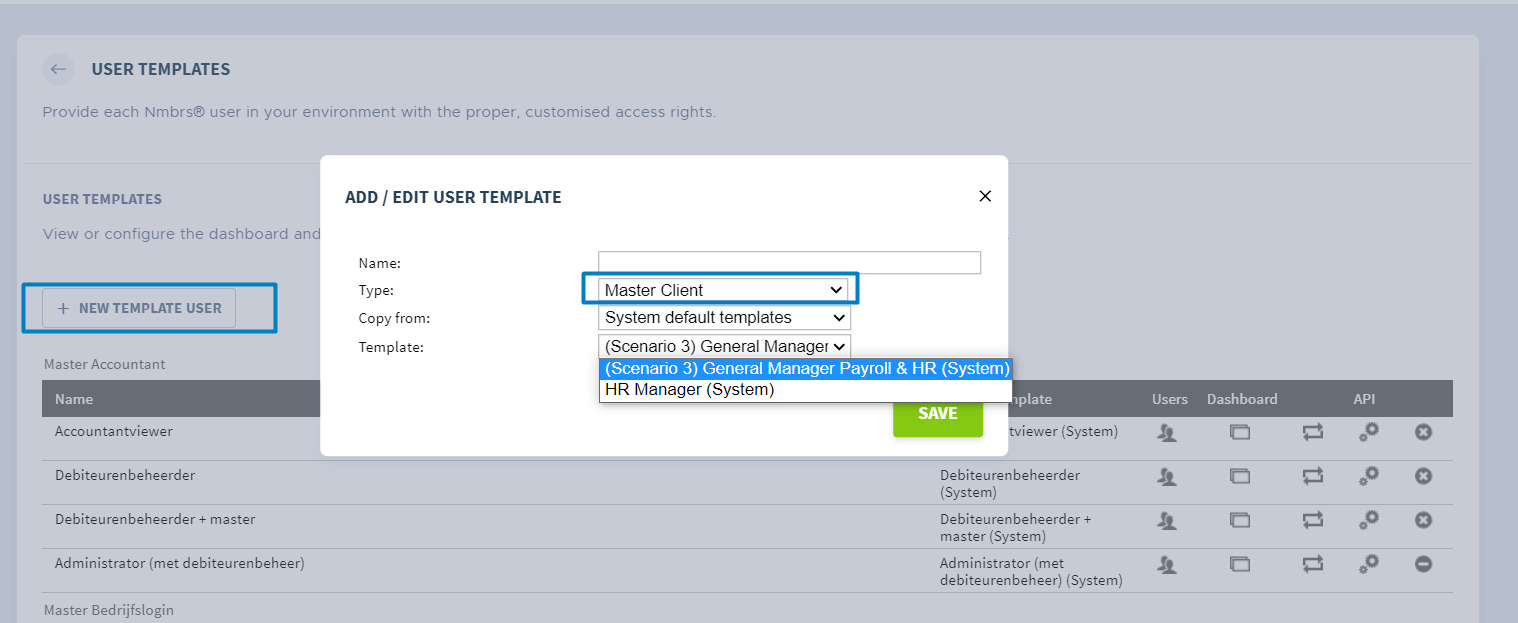View users of Debiteurenbeheerder + master
The image size is (1518, 623).
click(1166, 520)
